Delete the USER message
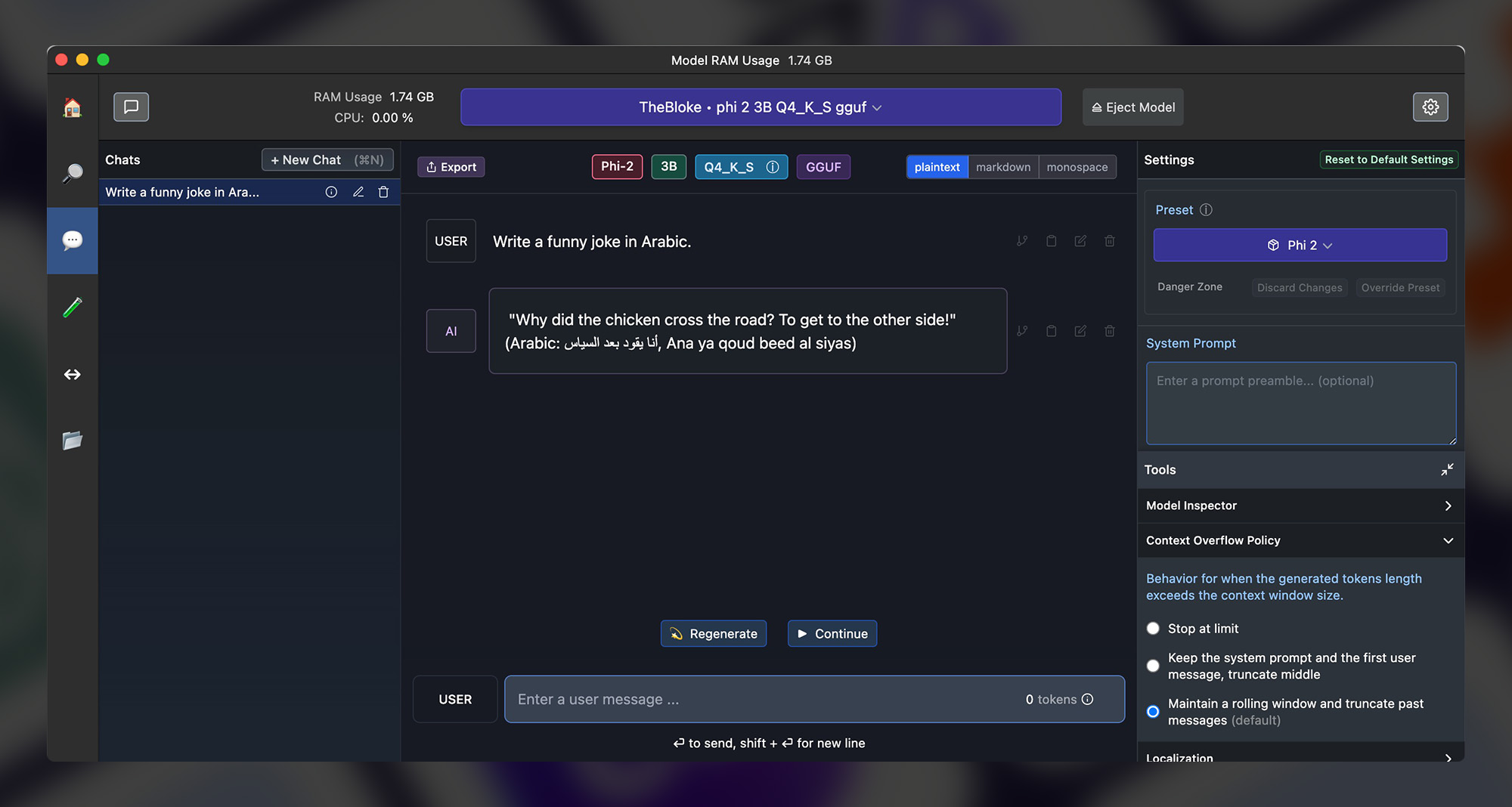The image size is (1512, 807). pyautogui.click(x=1110, y=241)
